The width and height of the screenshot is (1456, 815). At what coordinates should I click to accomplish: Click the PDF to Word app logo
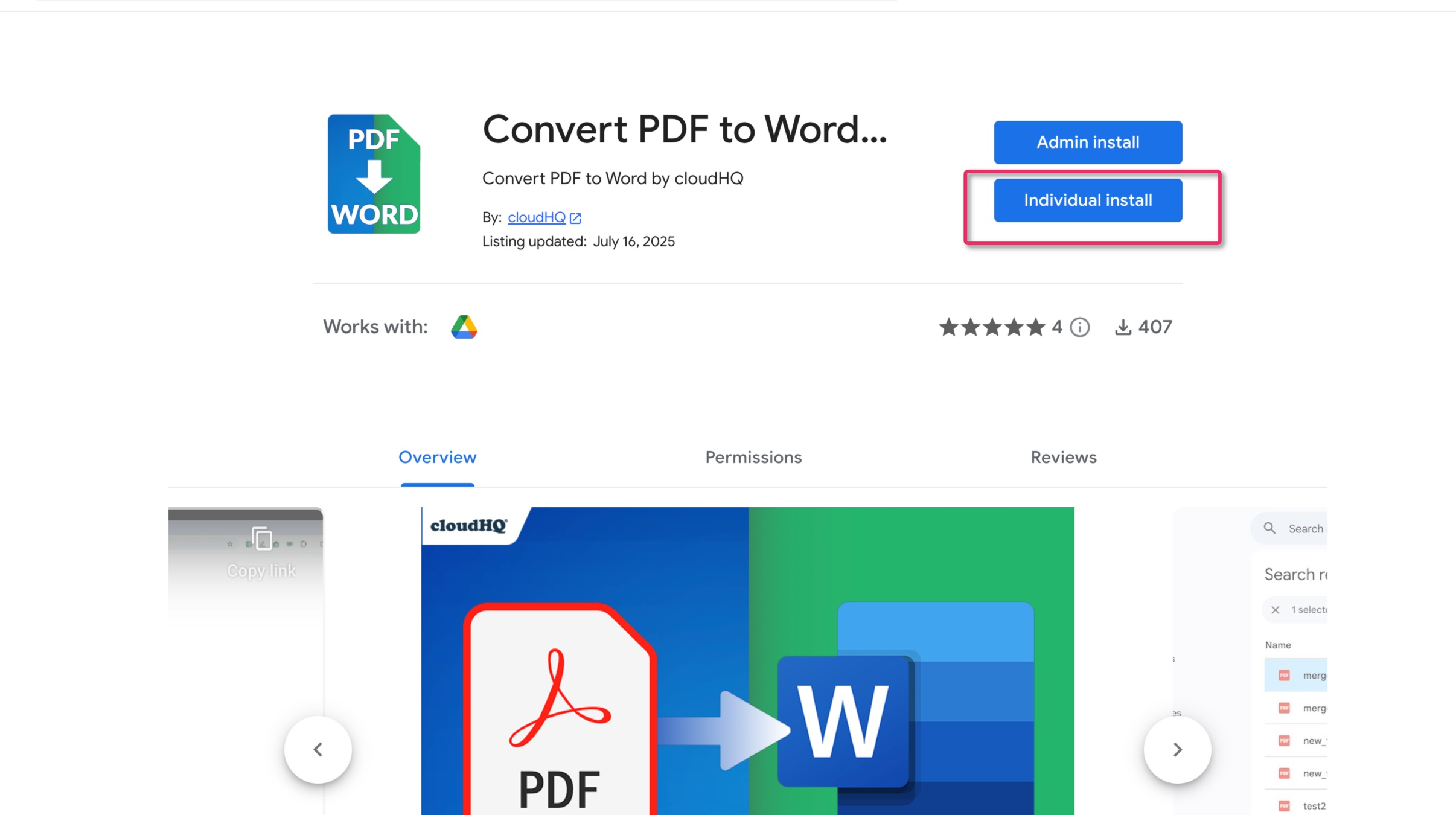tap(374, 174)
